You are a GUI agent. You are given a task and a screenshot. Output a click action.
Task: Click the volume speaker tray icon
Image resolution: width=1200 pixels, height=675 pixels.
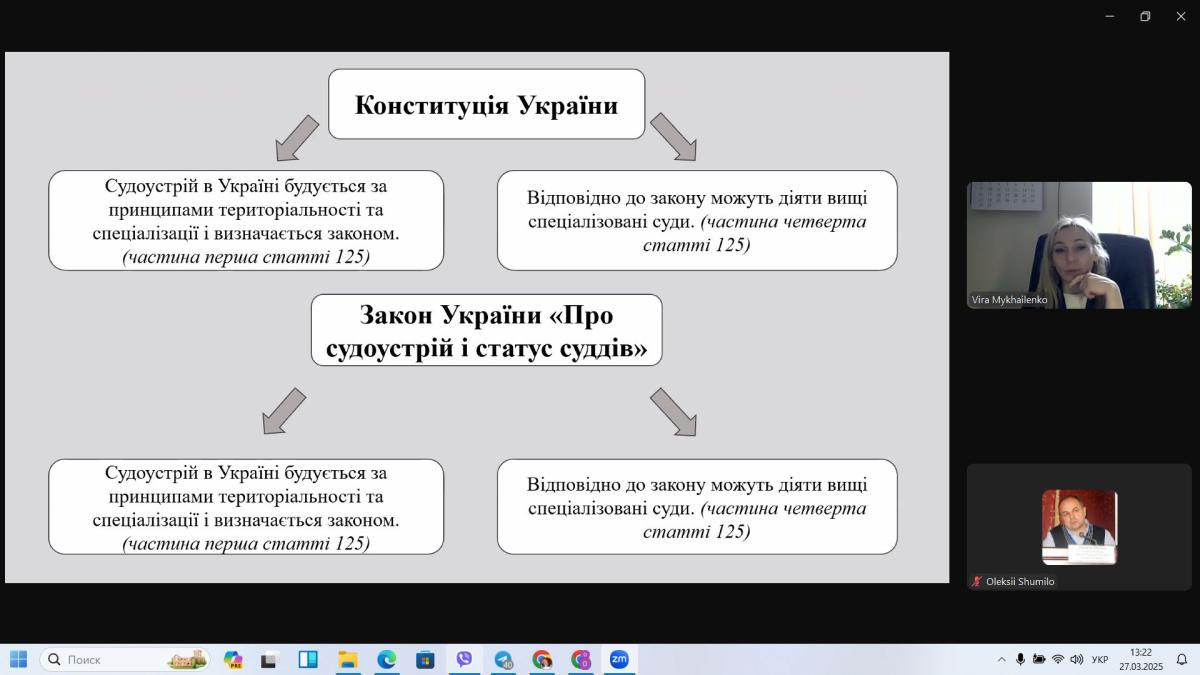(x=1077, y=659)
